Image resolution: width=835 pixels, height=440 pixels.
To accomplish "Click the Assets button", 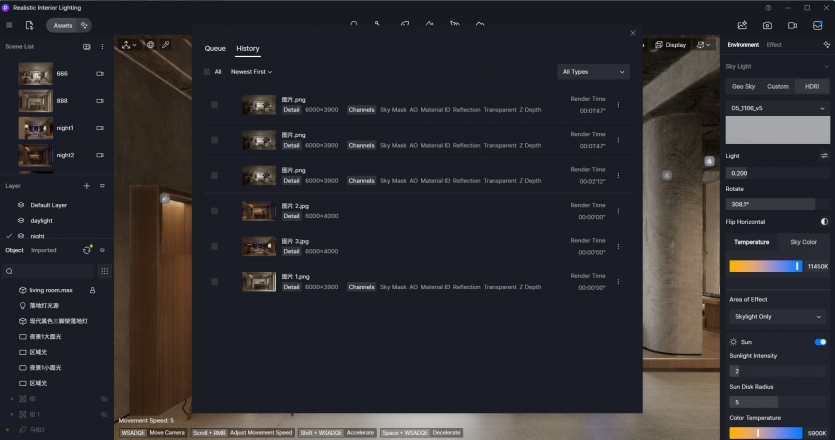I will pos(63,25).
